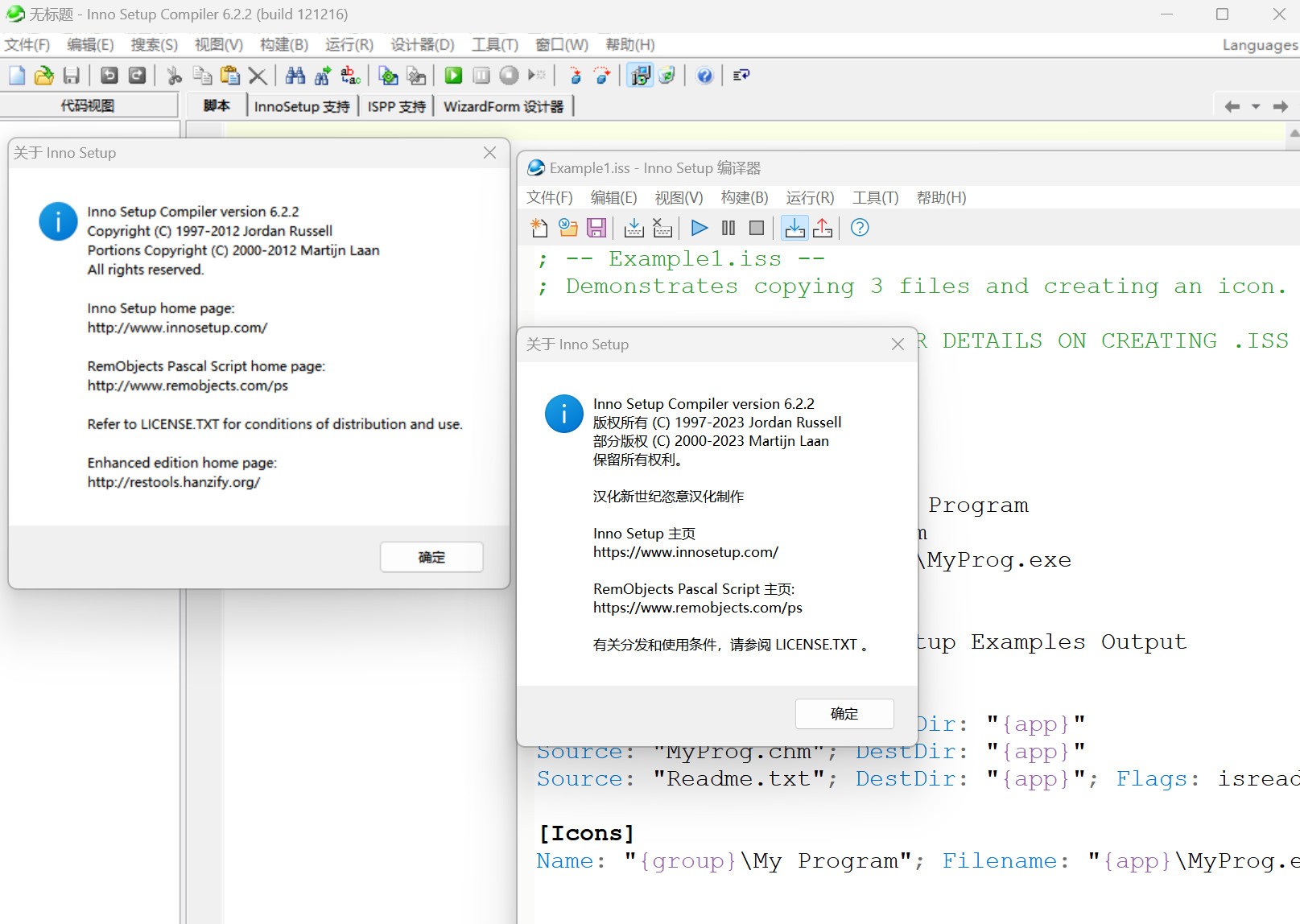1300x924 pixels.
Task: Click Pause icon in Example1.iss toolbar
Action: pos(728,229)
